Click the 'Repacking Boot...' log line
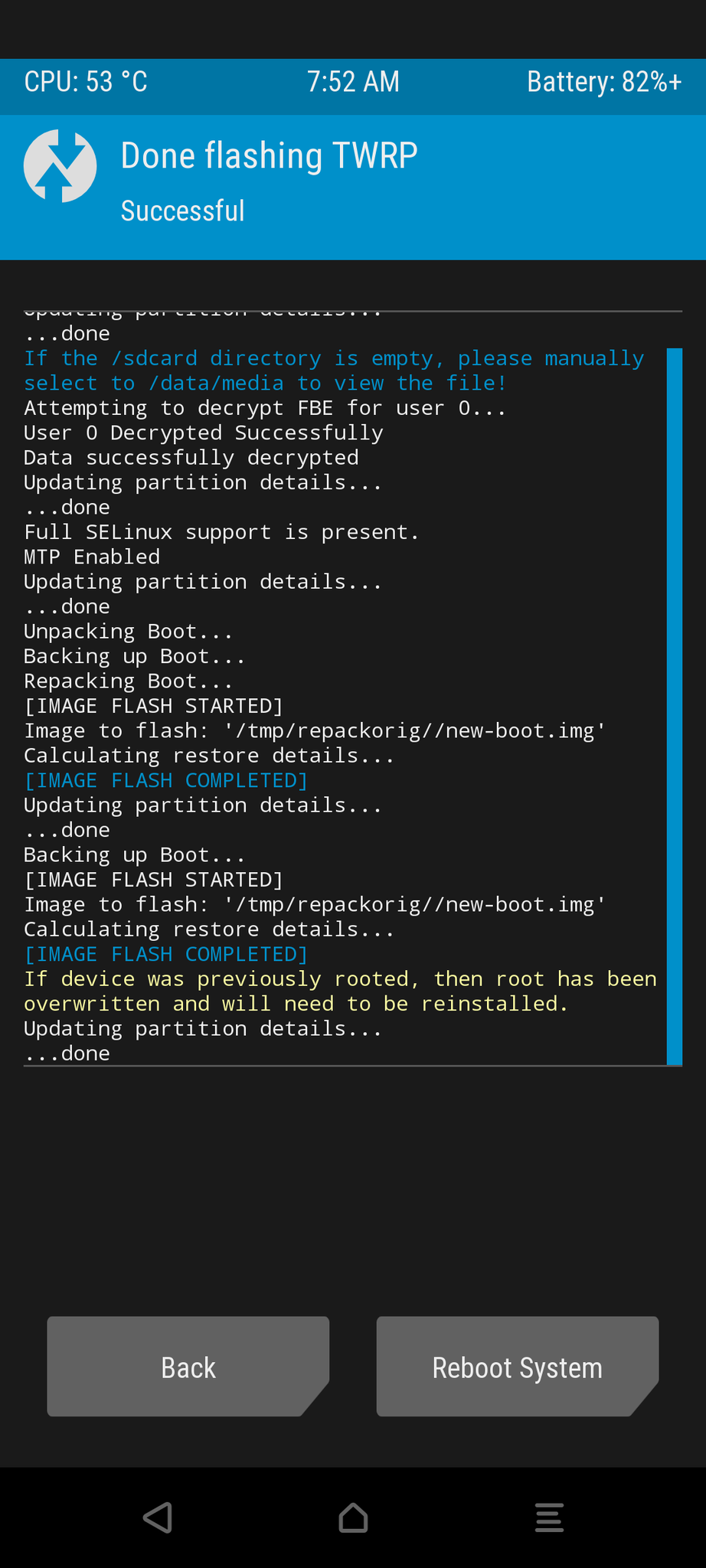Viewport: 706px width, 1568px height. click(x=128, y=681)
